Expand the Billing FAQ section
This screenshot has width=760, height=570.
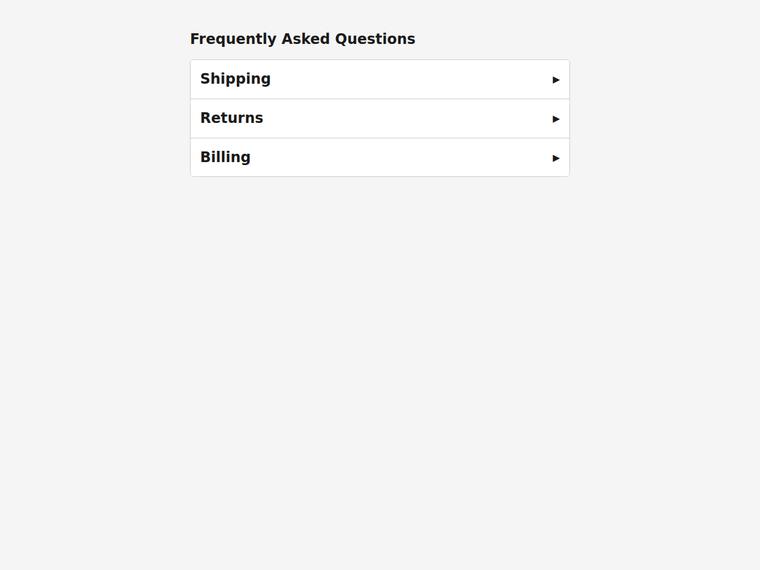pyautogui.click(x=380, y=158)
